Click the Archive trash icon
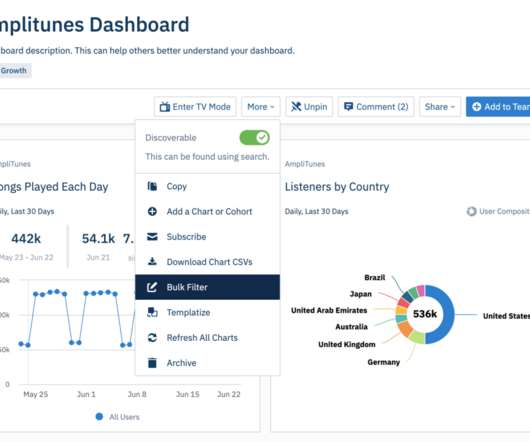 click(x=152, y=363)
